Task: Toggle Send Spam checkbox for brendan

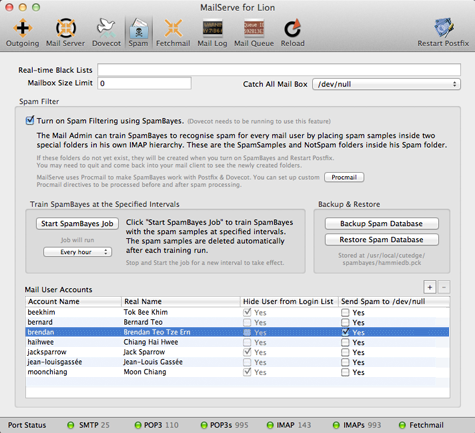Action: (345, 332)
